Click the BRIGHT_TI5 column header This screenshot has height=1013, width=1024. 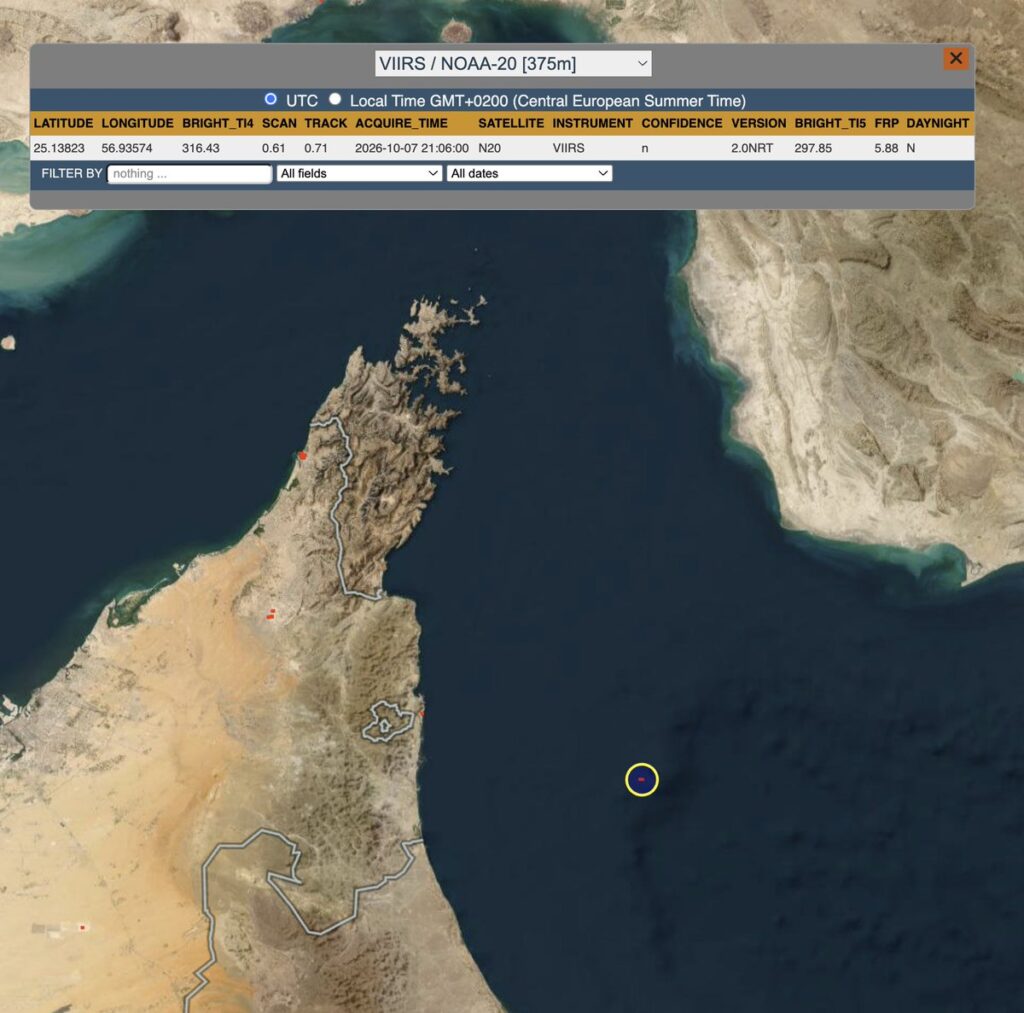829,123
